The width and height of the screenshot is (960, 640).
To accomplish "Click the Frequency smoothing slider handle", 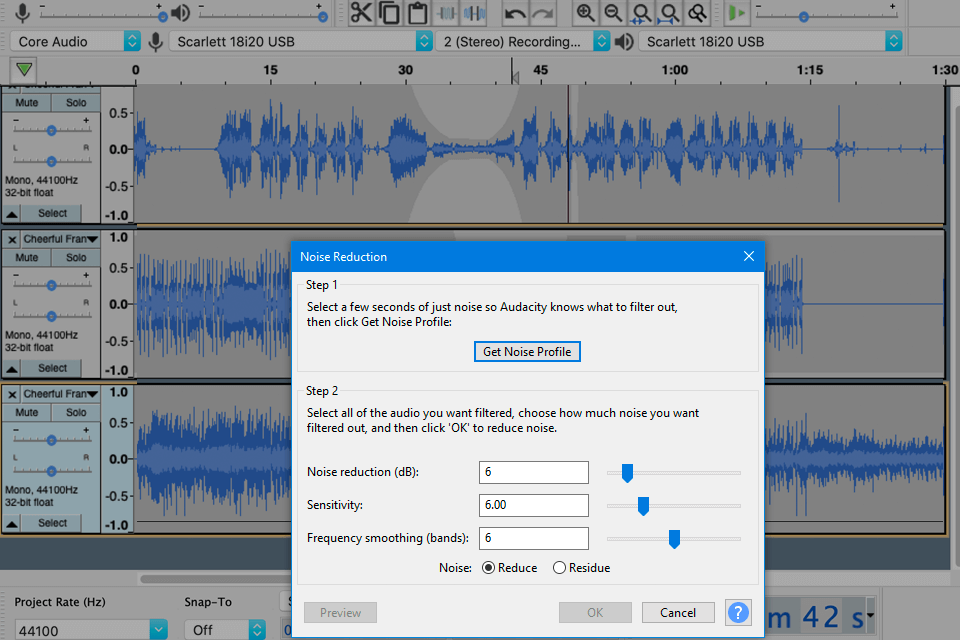I will coord(674,539).
